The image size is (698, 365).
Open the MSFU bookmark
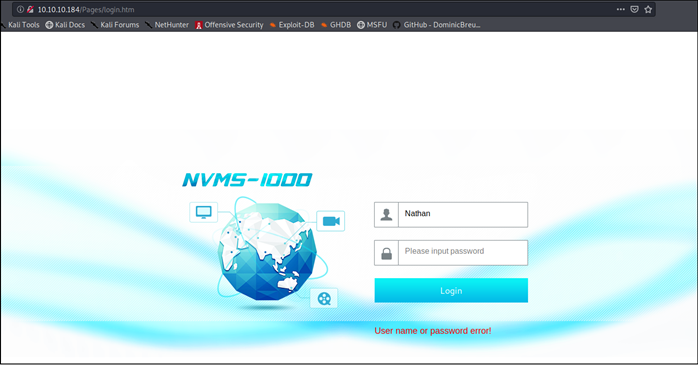click(x=372, y=25)
